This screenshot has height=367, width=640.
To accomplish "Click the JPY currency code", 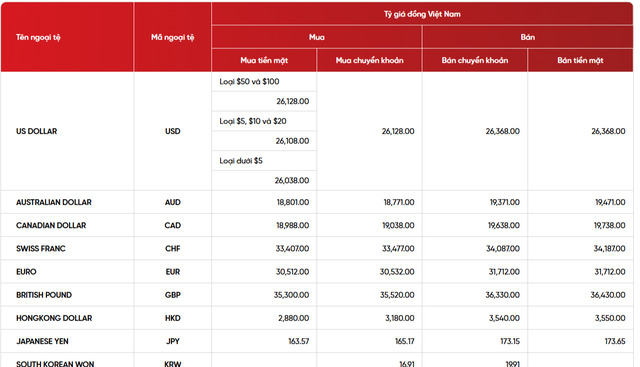I will click(173, 342).
